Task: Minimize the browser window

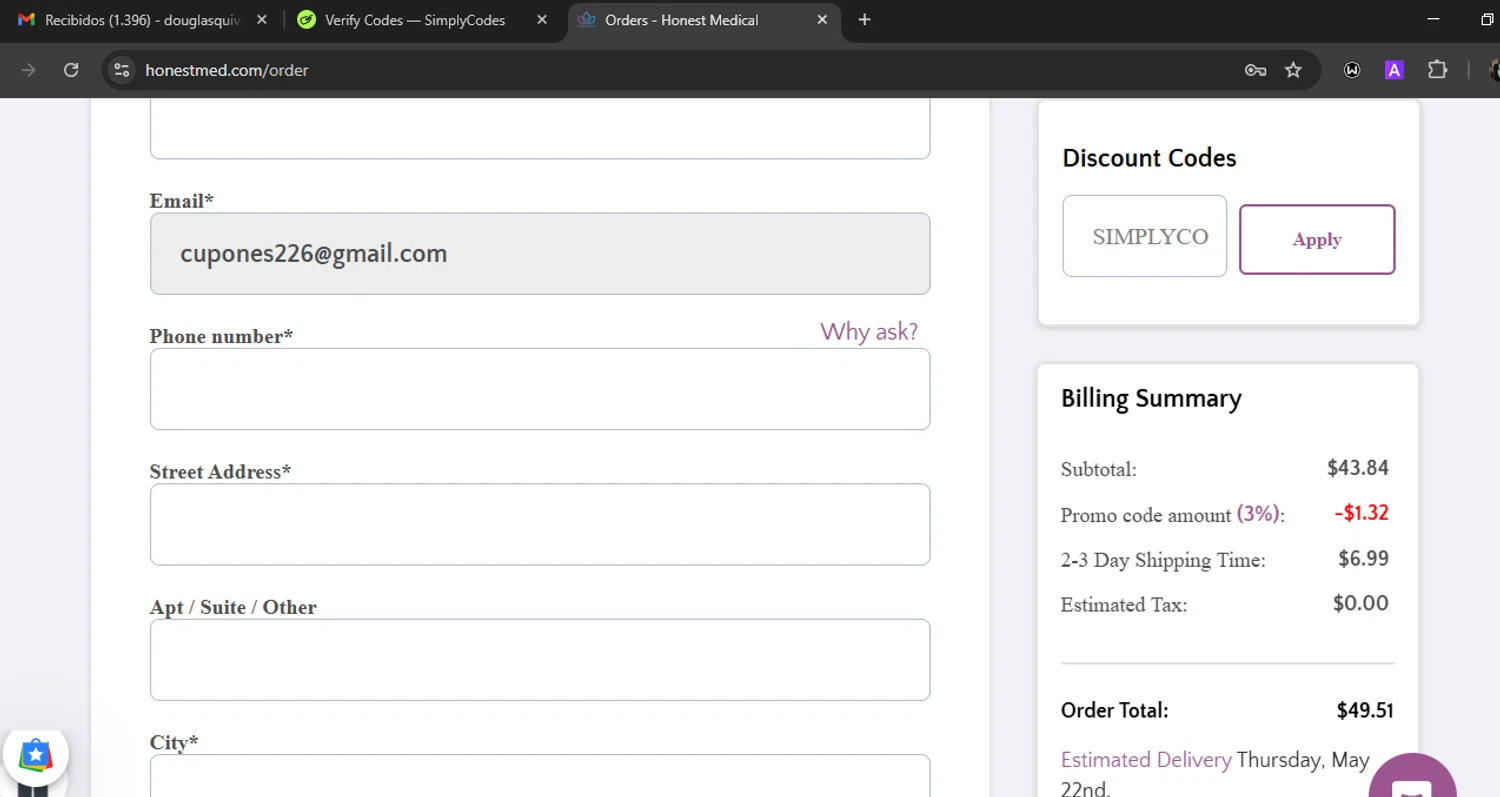Action: 1433,20
